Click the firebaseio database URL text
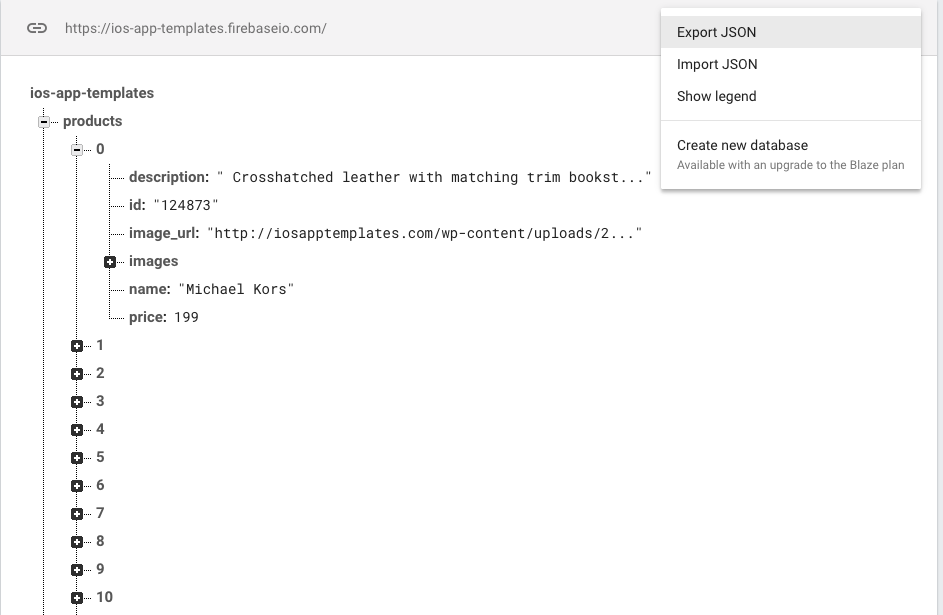943x615 pixels. coord(196,28)
